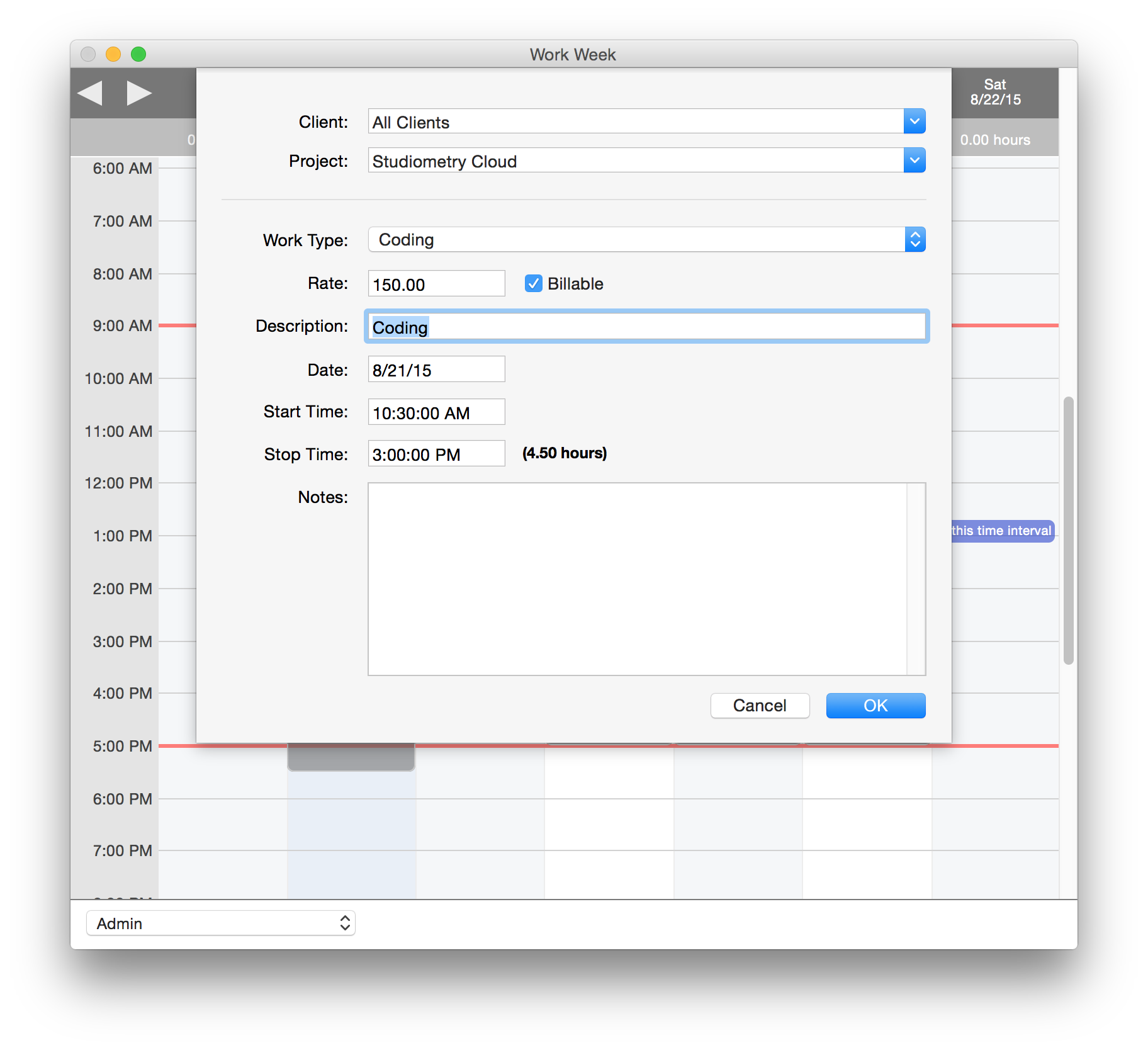Click the Description text field
This screenshot has width=1148, height=1050.
(x=646, y=327)
